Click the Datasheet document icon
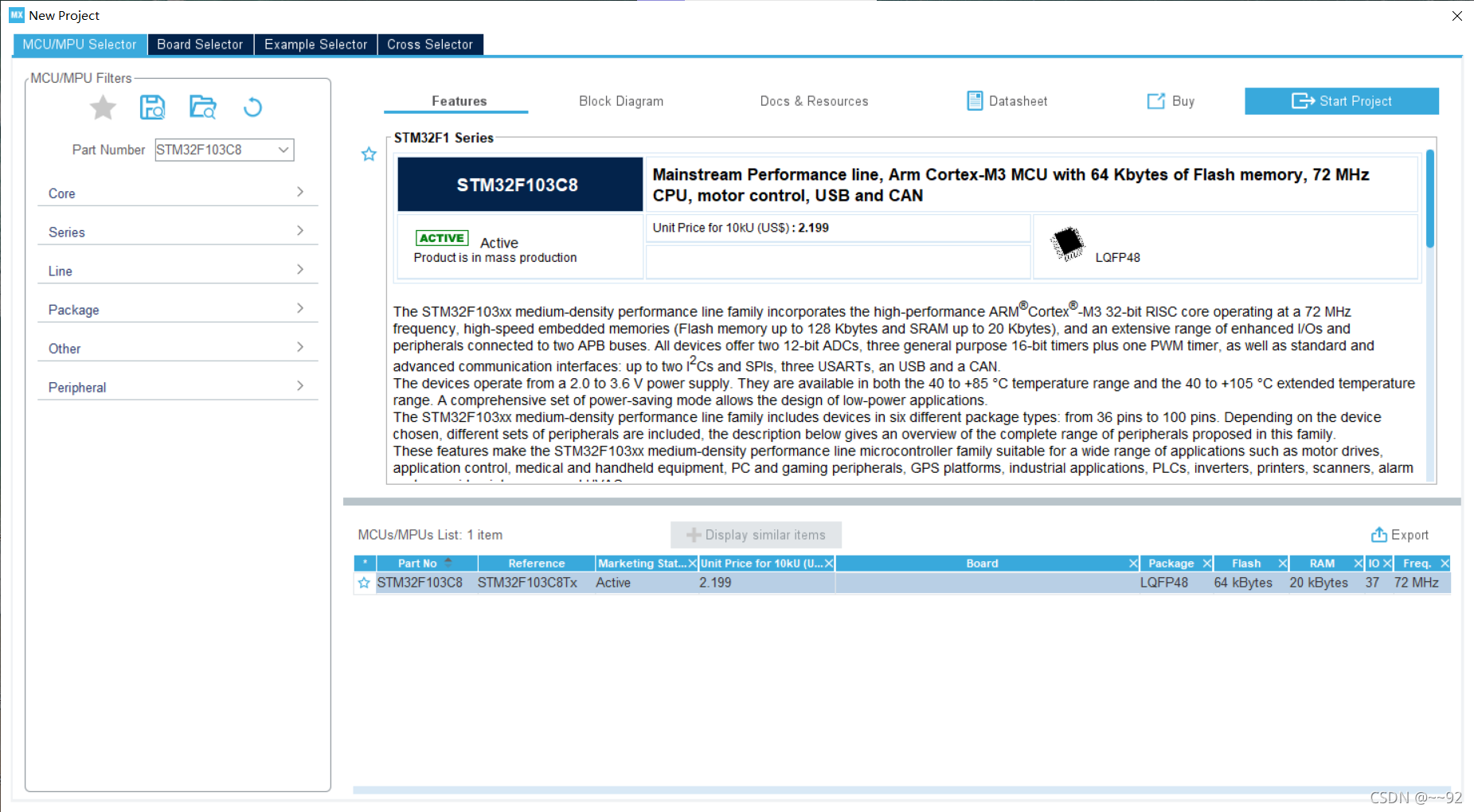This screenshot has height=812, width=1474. (975, 101)
